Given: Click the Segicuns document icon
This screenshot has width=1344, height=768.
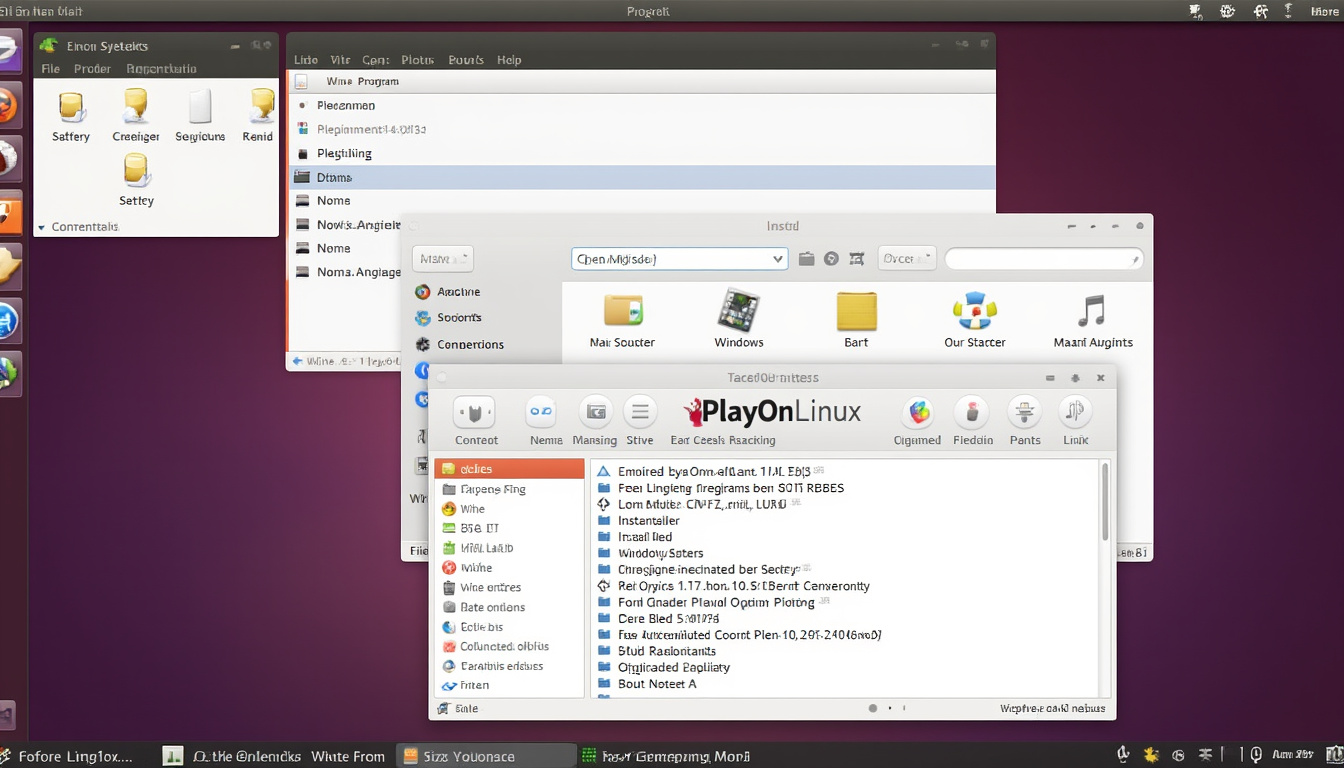Looking at the screenshot, I should (x=200, y=106).
